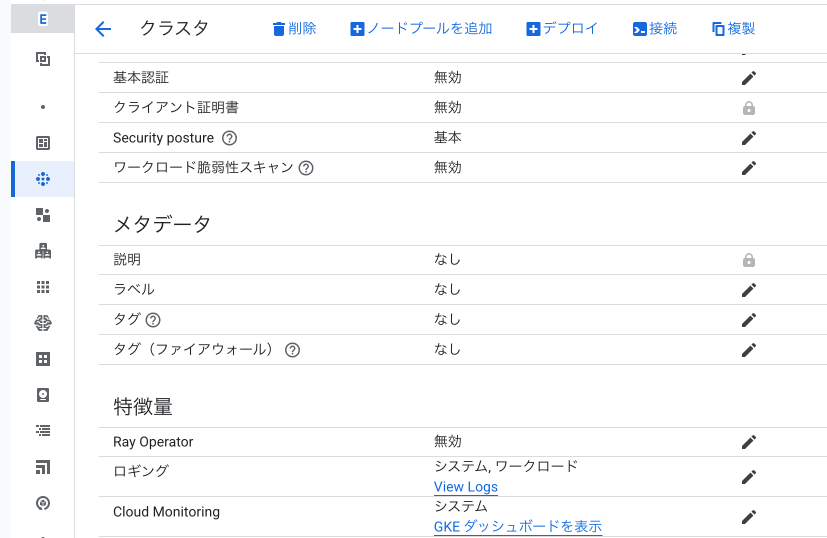Edit the タグ（ファイアウォール）row
Image resolution: width=827 pixels, height=538 pixels.
[x=748, y=350]
